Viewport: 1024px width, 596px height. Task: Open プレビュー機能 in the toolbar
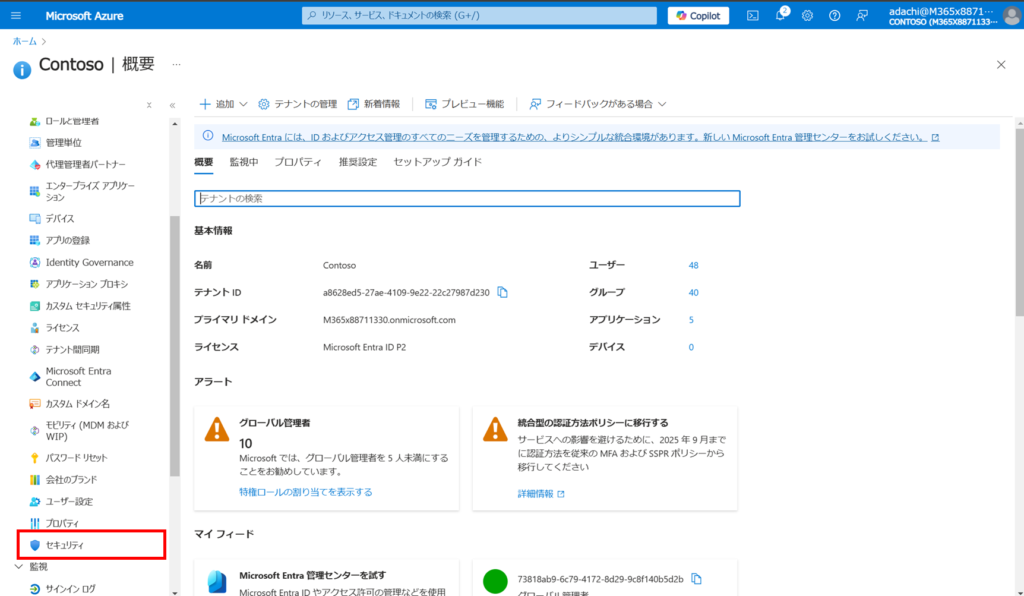pyautogui.click(x=464, y=104)
